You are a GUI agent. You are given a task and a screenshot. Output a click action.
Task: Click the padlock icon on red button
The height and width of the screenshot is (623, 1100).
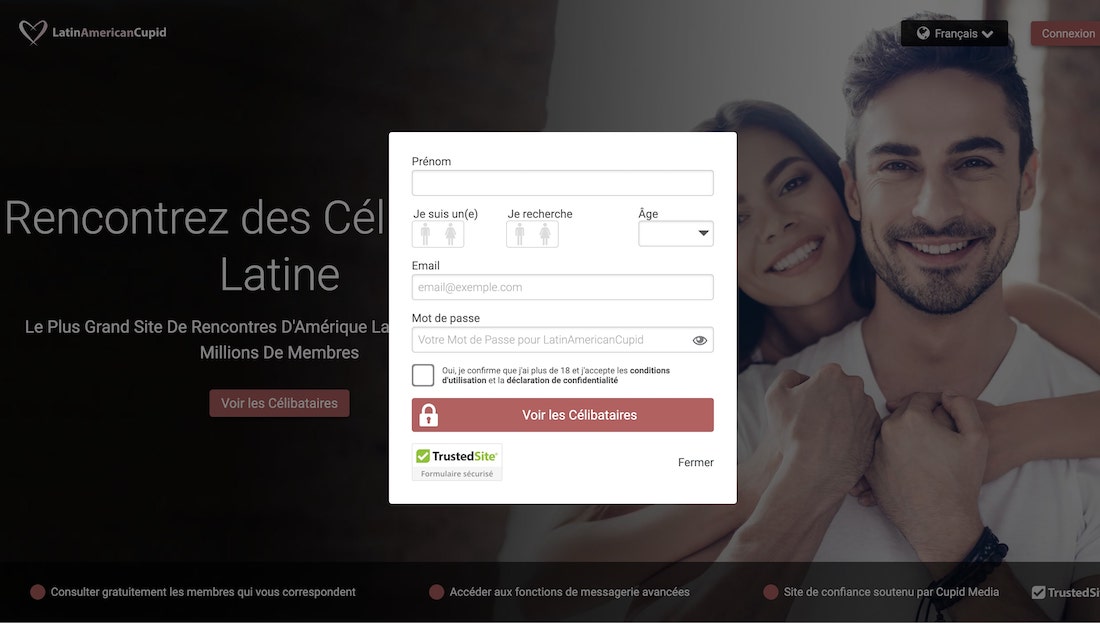click(429, 415)
